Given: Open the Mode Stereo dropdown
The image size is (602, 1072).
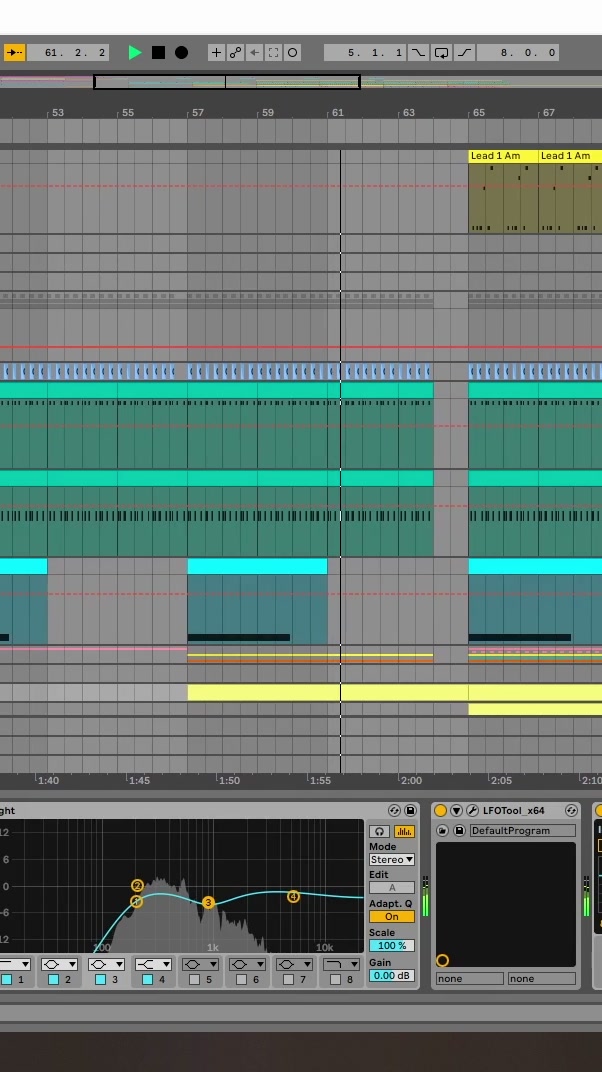Looking at the screenshot, I should [x=392, y=859].
